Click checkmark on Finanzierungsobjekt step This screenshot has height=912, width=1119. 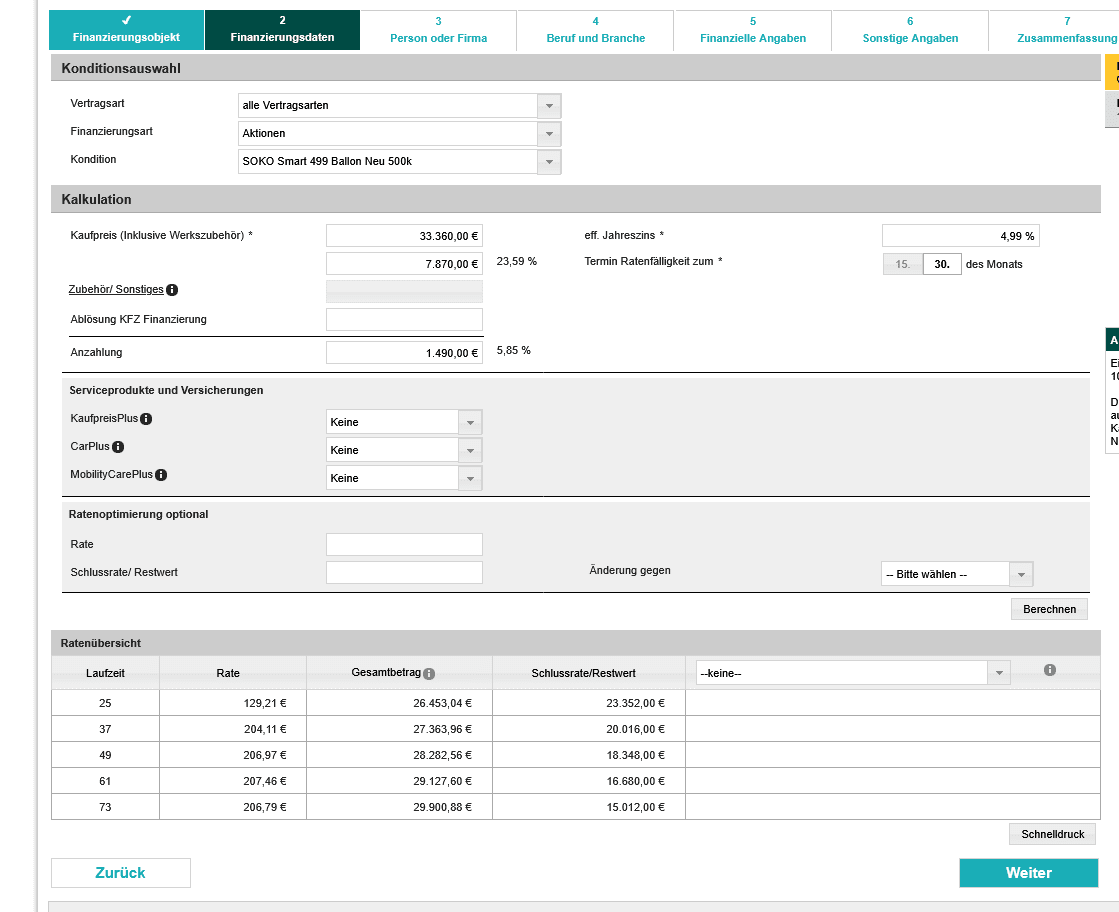coord(126,21)
